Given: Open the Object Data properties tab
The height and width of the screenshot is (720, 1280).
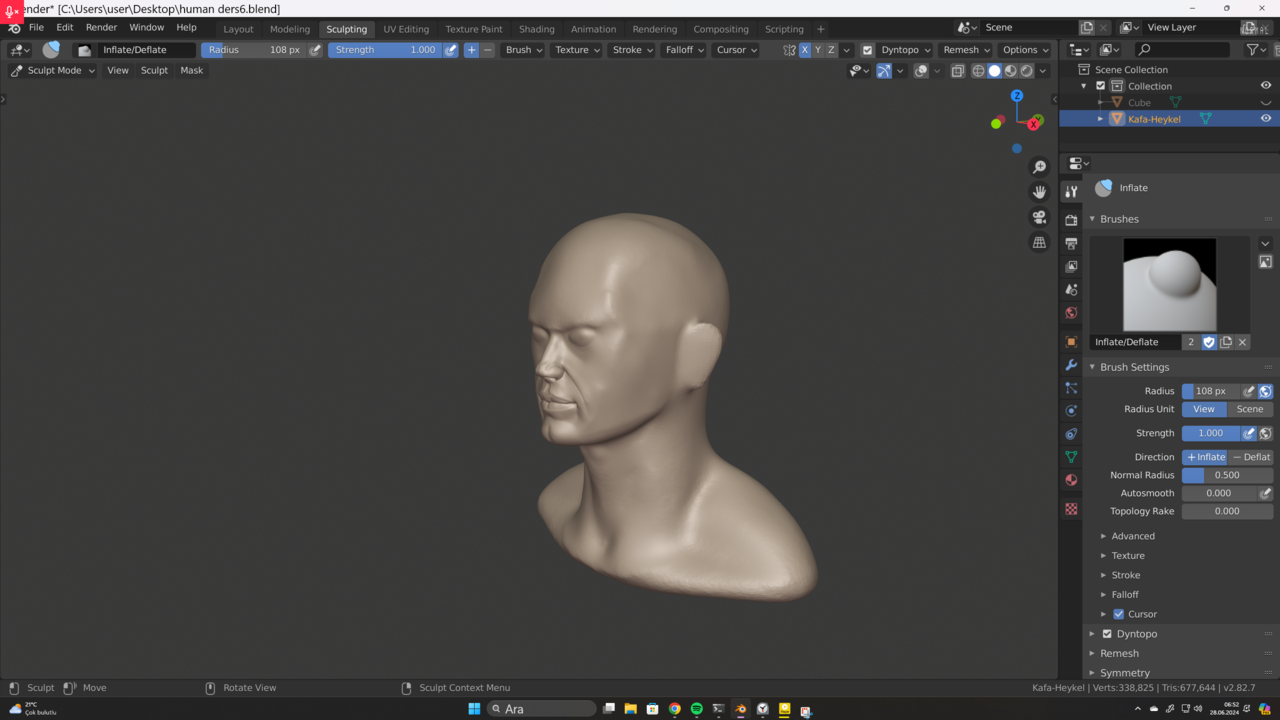Looking at the screenshot, I should coord(1071,456).
